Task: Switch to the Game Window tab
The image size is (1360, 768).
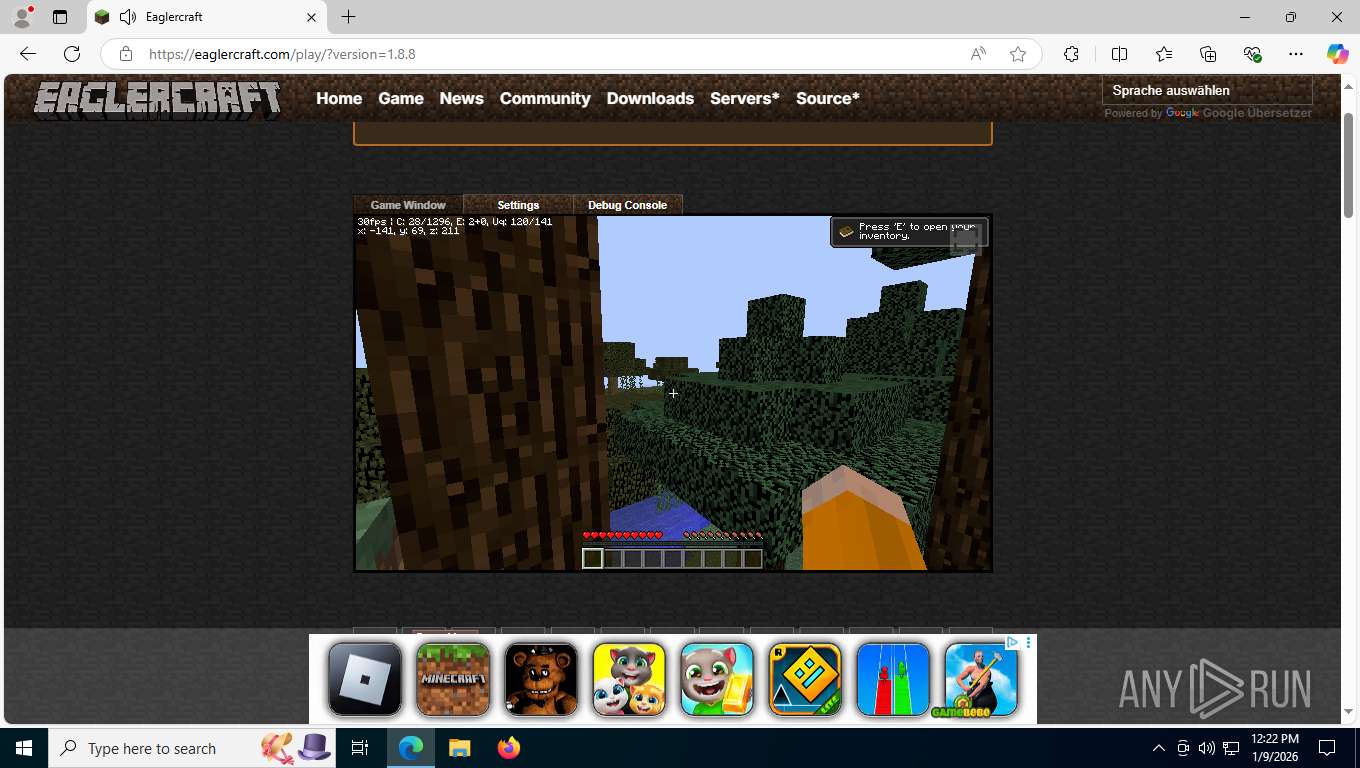Action: pyautogui.click(x=408, y=205)
